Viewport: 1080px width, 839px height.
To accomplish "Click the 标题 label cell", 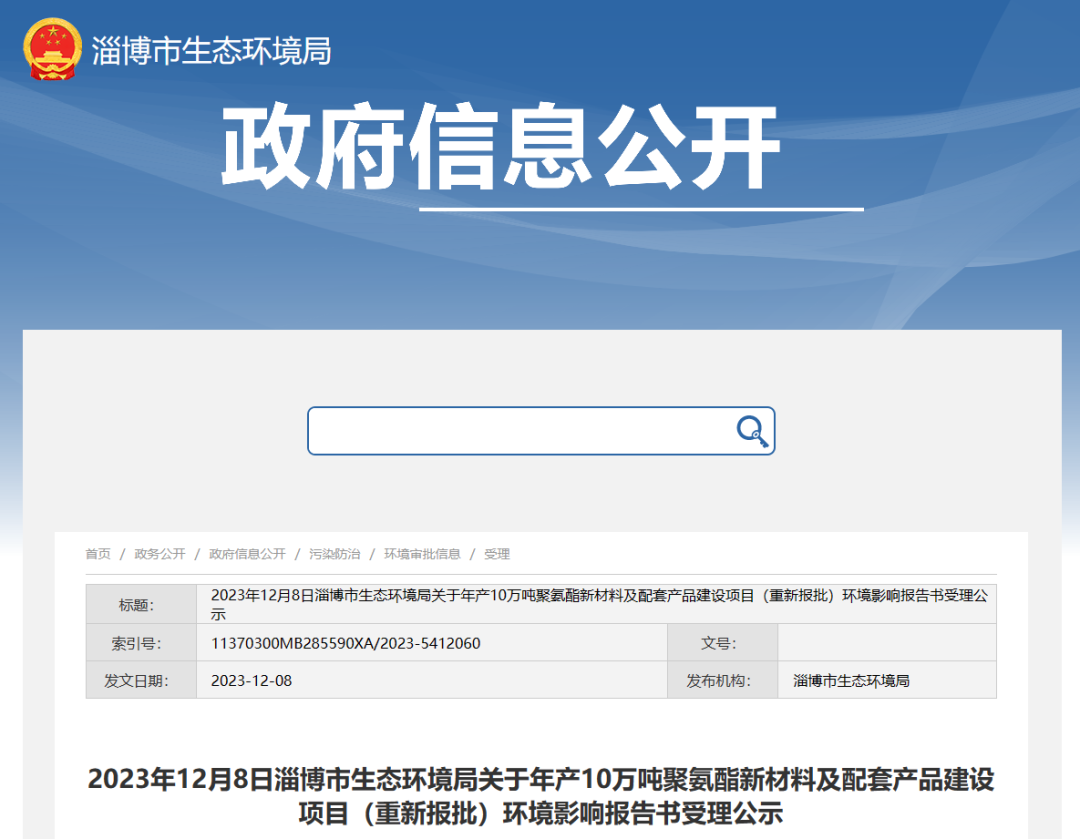I will [x=140, y=605].
